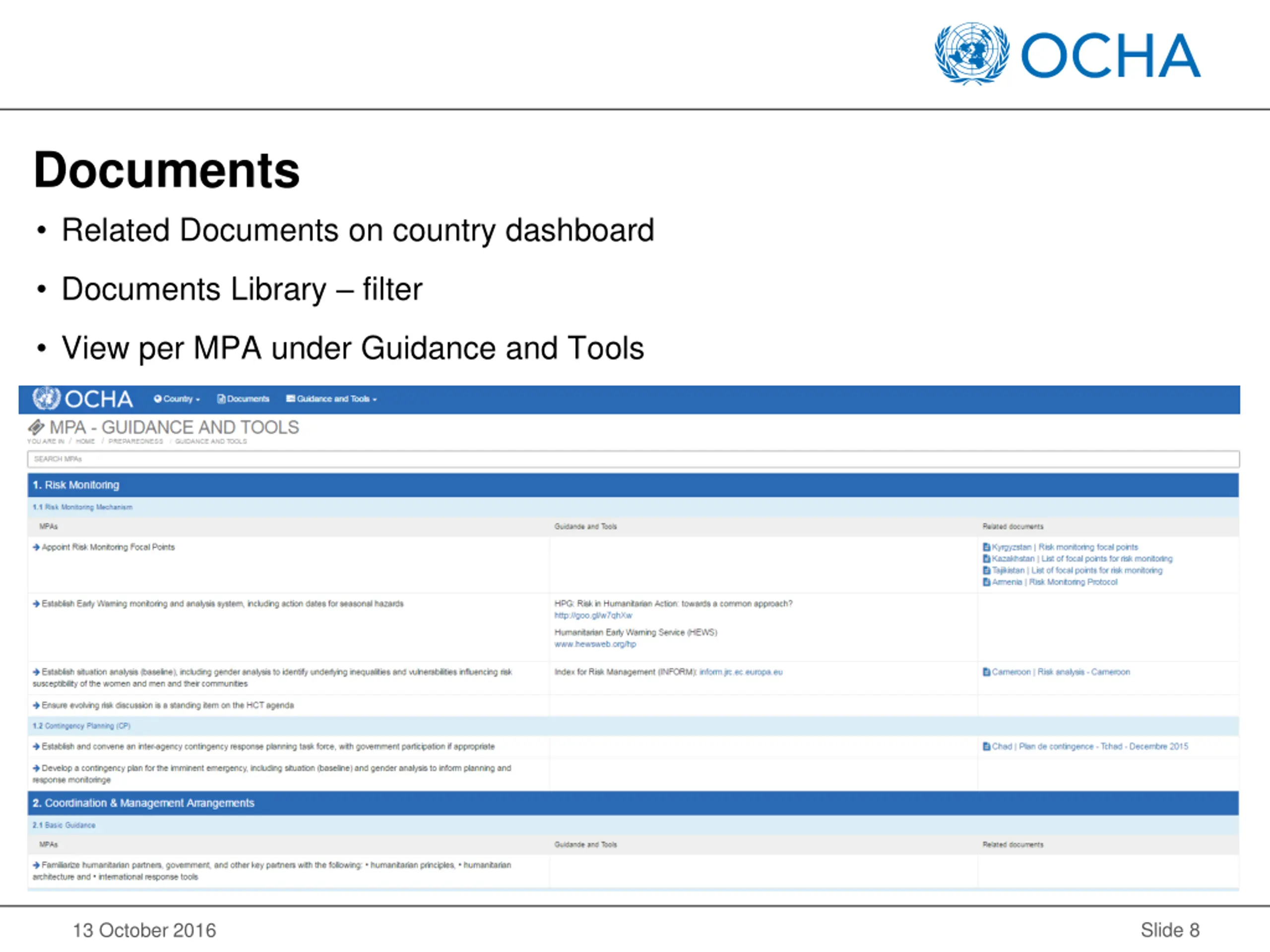
Task: Follow the http://goo.gl/w7qhXw link
Action: (x=593, y=616)
